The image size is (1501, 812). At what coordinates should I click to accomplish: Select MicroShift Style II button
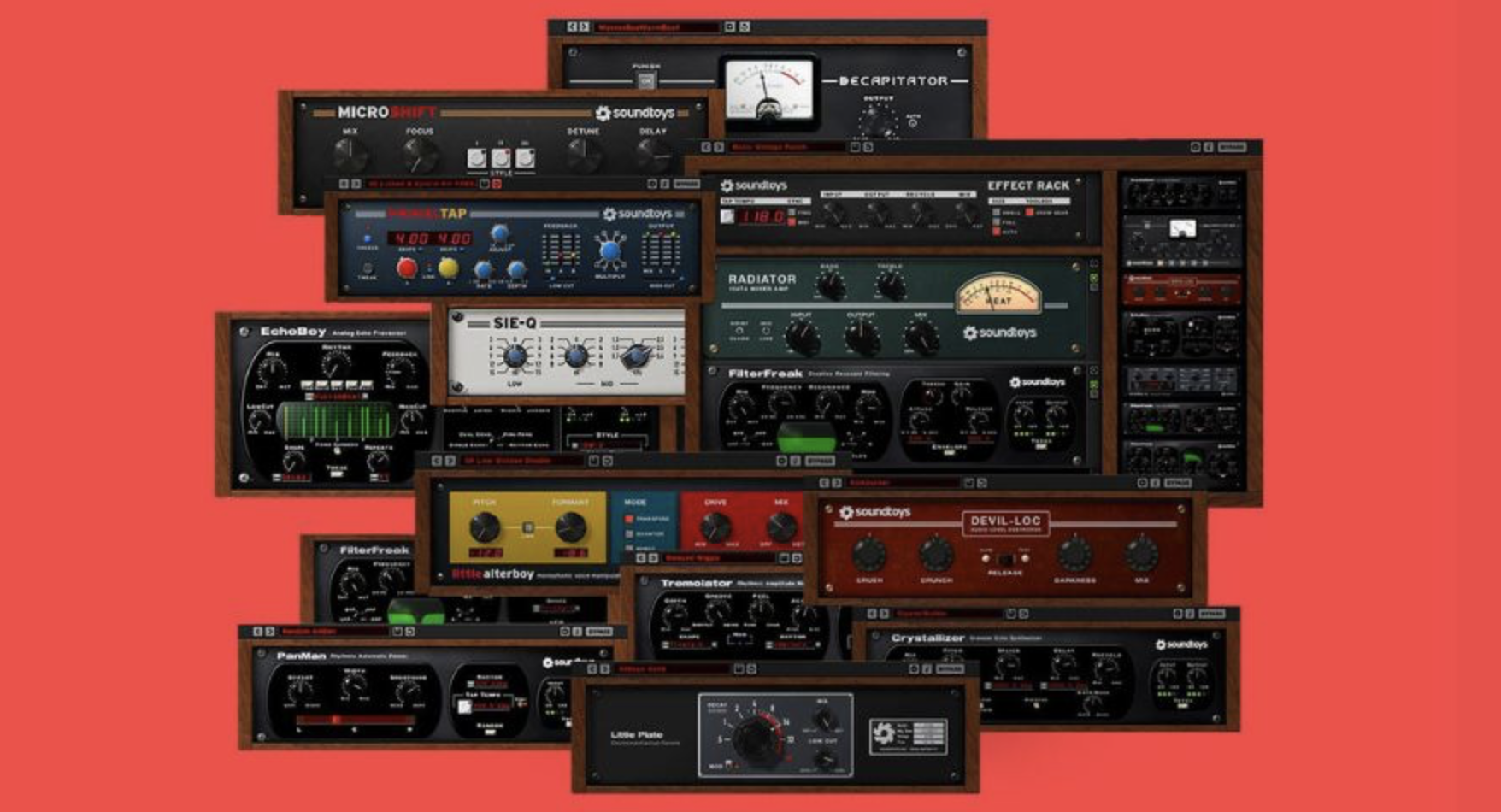coord(501,158)
